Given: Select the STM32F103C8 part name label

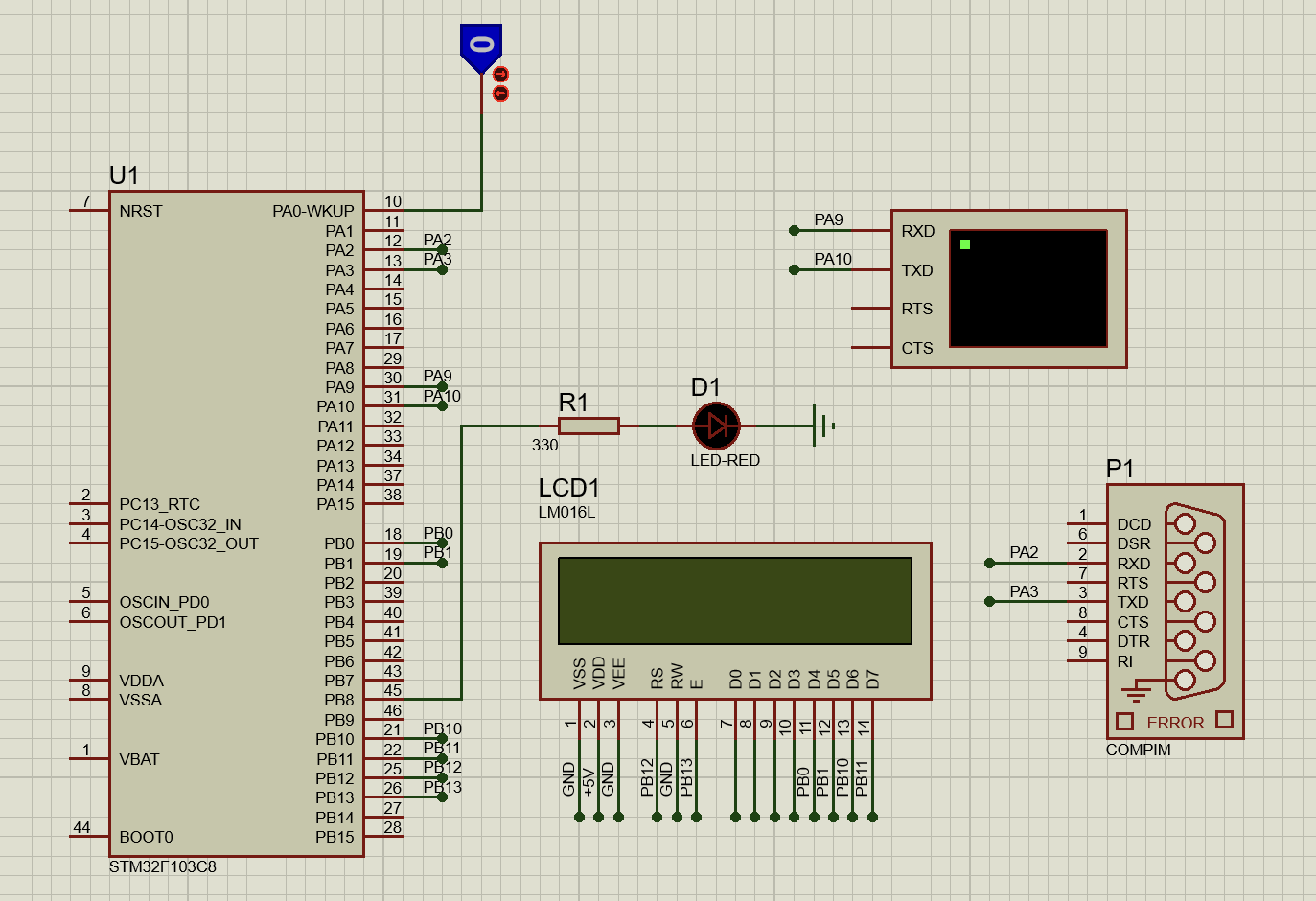Looking at the screenshot, I should 163,866.
